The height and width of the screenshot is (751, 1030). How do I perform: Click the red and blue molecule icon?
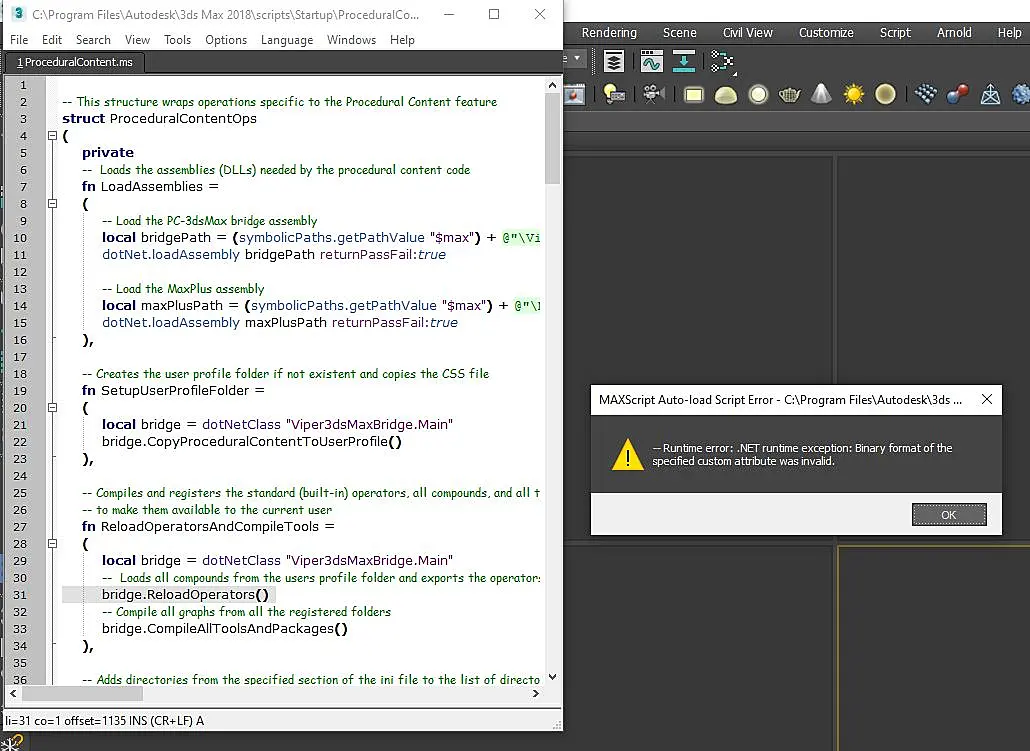click(x=958, y=95)
